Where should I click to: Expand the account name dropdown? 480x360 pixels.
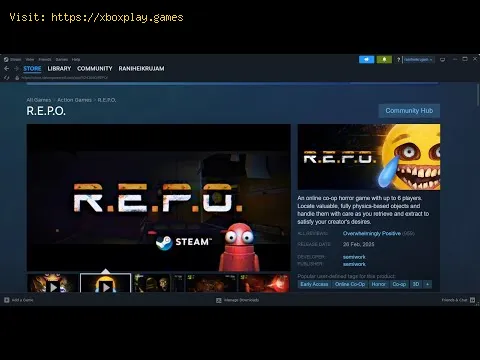pos(419,60)
